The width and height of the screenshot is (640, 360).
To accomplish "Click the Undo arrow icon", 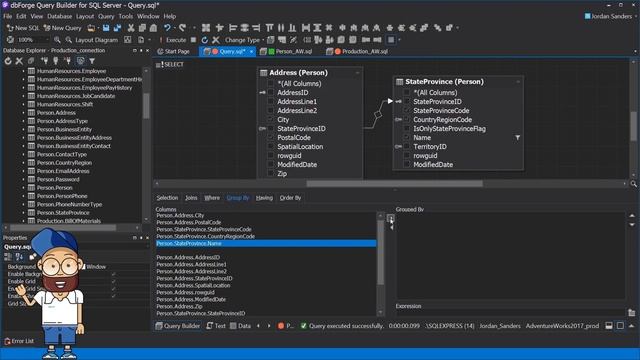I will pos(167,28).
